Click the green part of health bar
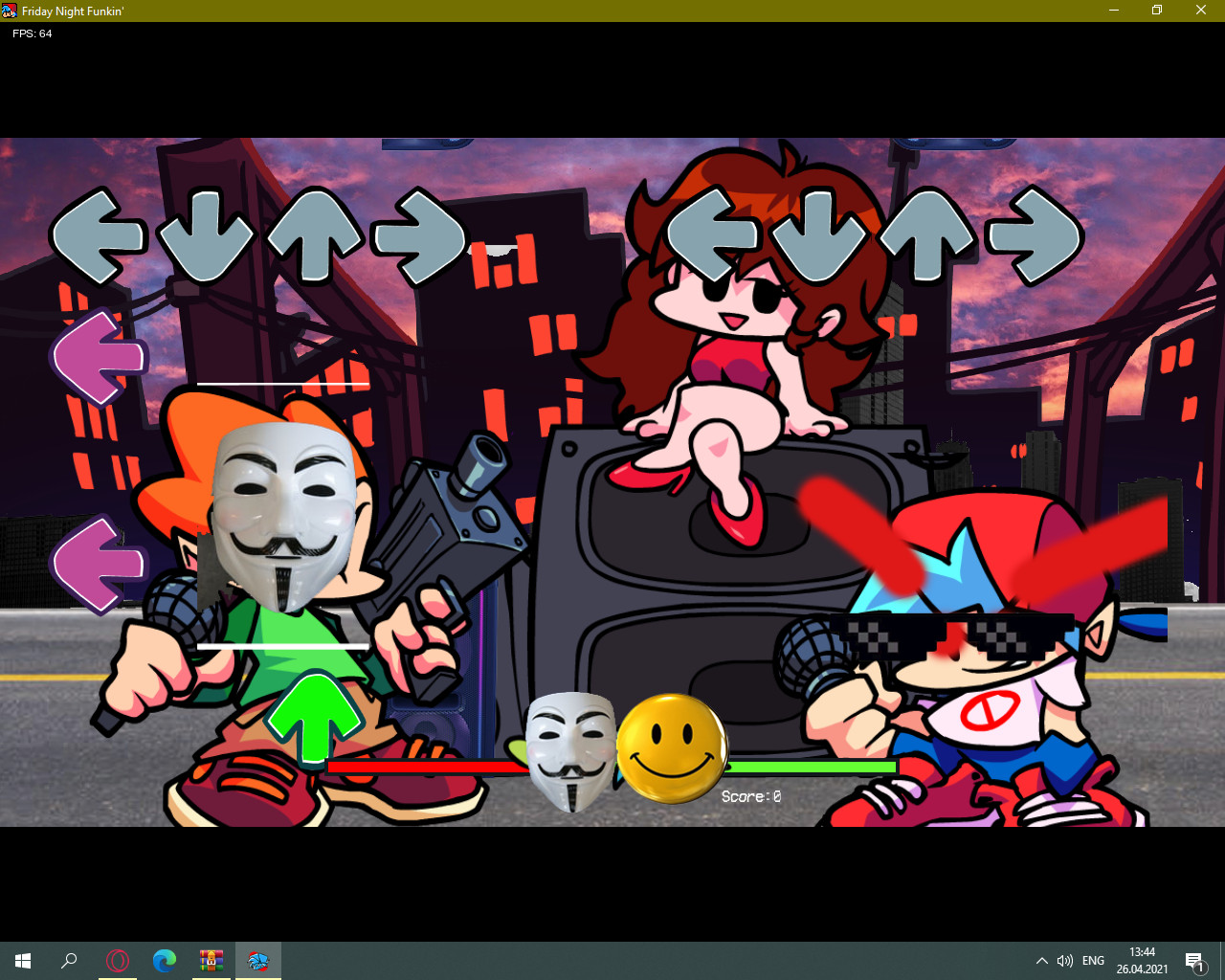Image resolution: width=1225 pixels, height=980 pixels. (812, 767)
